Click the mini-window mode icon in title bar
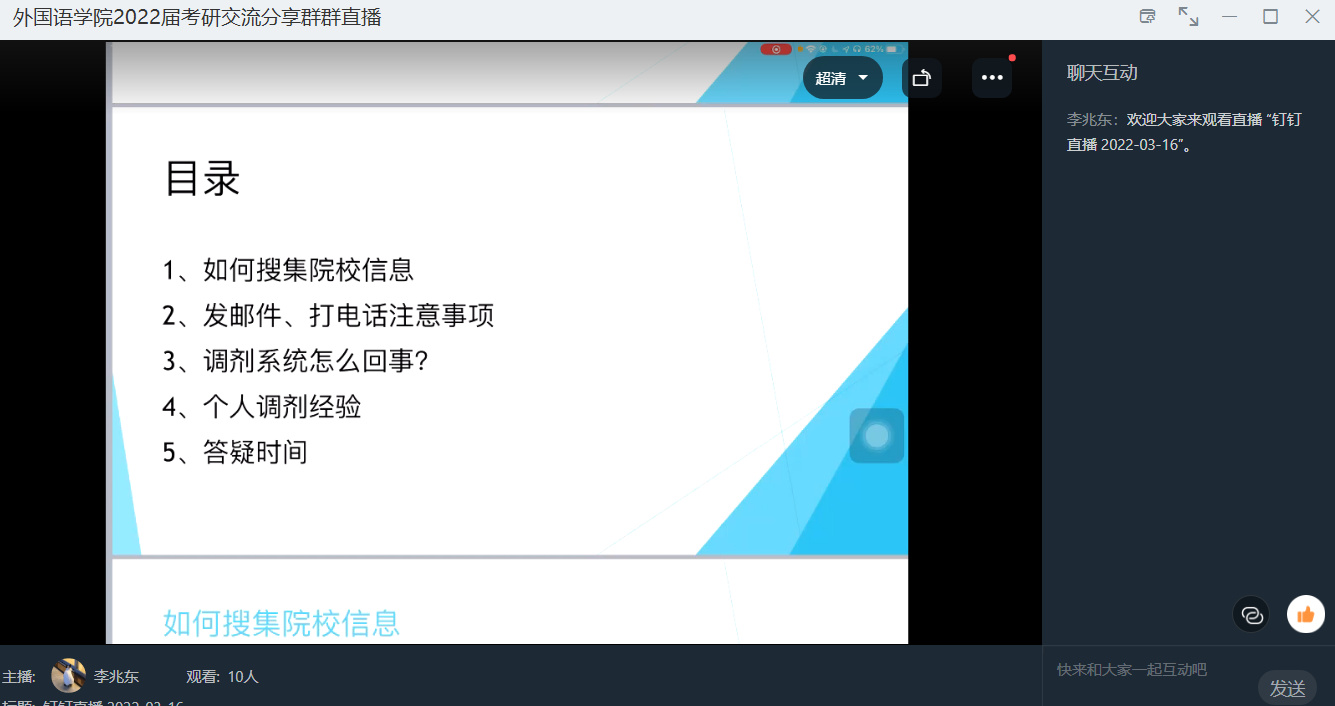The image size is (1335, 706). 1148,16
